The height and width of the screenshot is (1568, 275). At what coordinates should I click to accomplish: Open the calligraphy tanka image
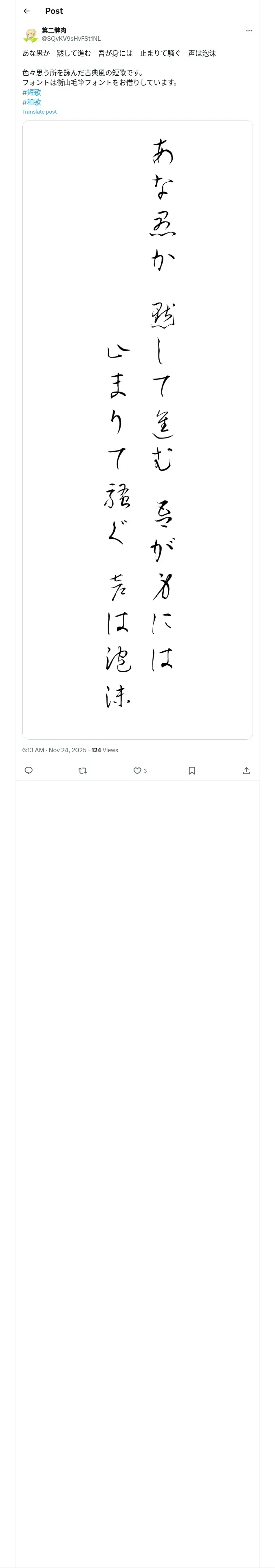pos(138,429)
